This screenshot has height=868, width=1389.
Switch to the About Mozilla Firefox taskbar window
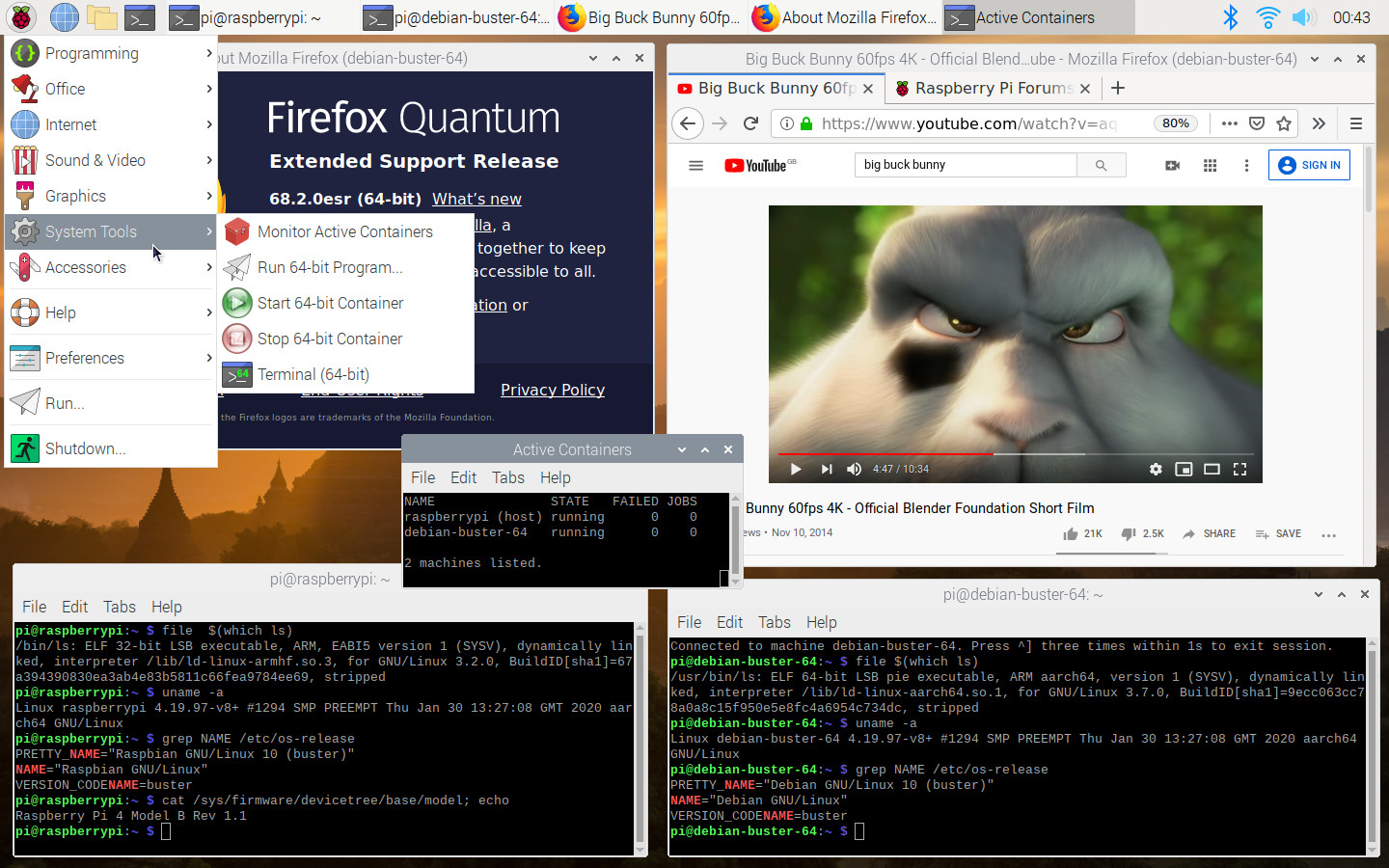844,16
